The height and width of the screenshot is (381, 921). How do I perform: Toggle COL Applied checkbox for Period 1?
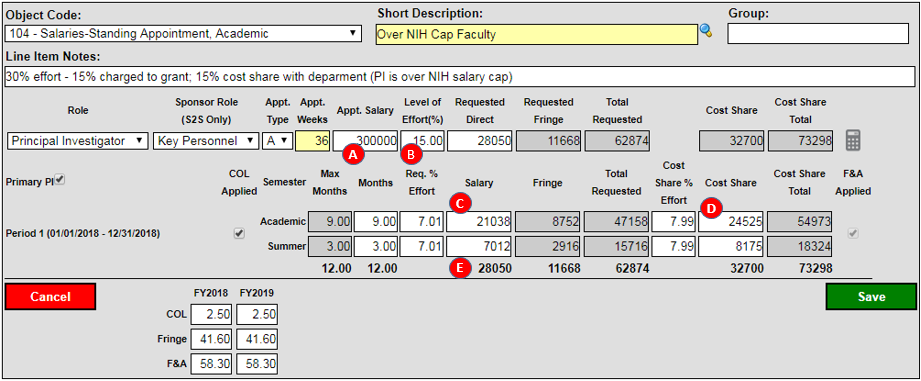pyautogui.click(x=239, y=233)
